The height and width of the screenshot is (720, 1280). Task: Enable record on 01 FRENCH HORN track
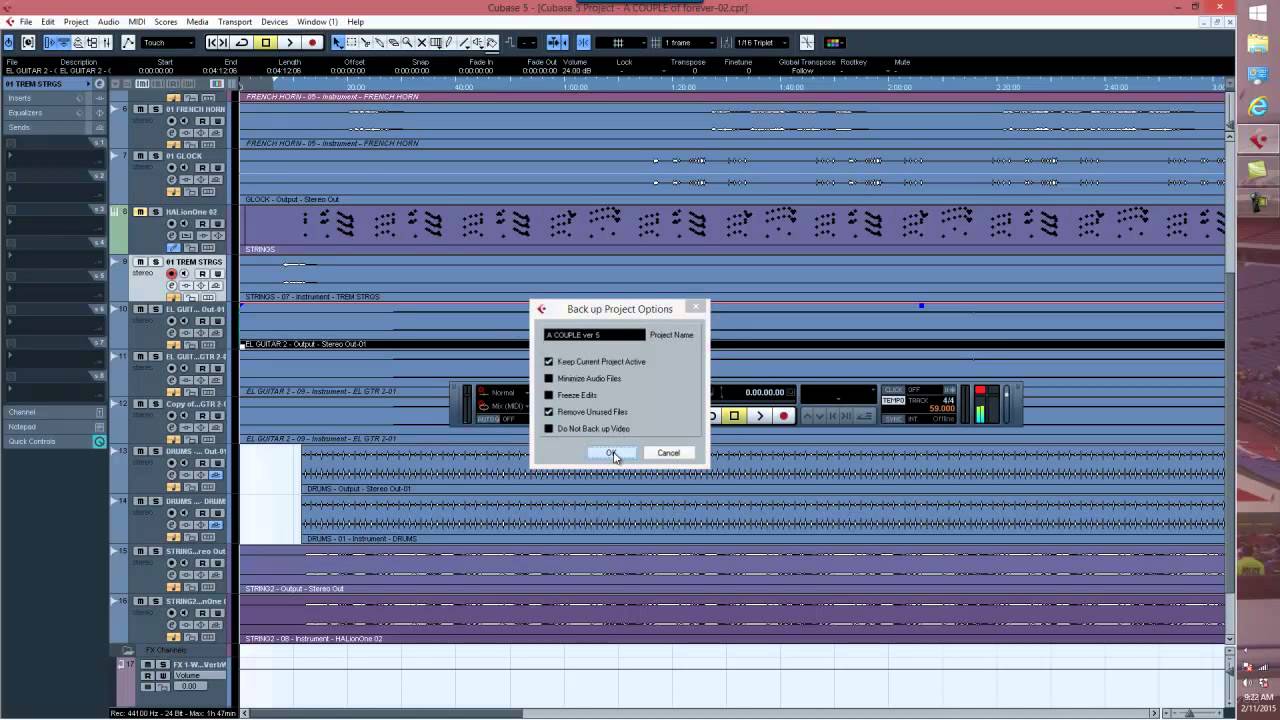tap(172, 121)
